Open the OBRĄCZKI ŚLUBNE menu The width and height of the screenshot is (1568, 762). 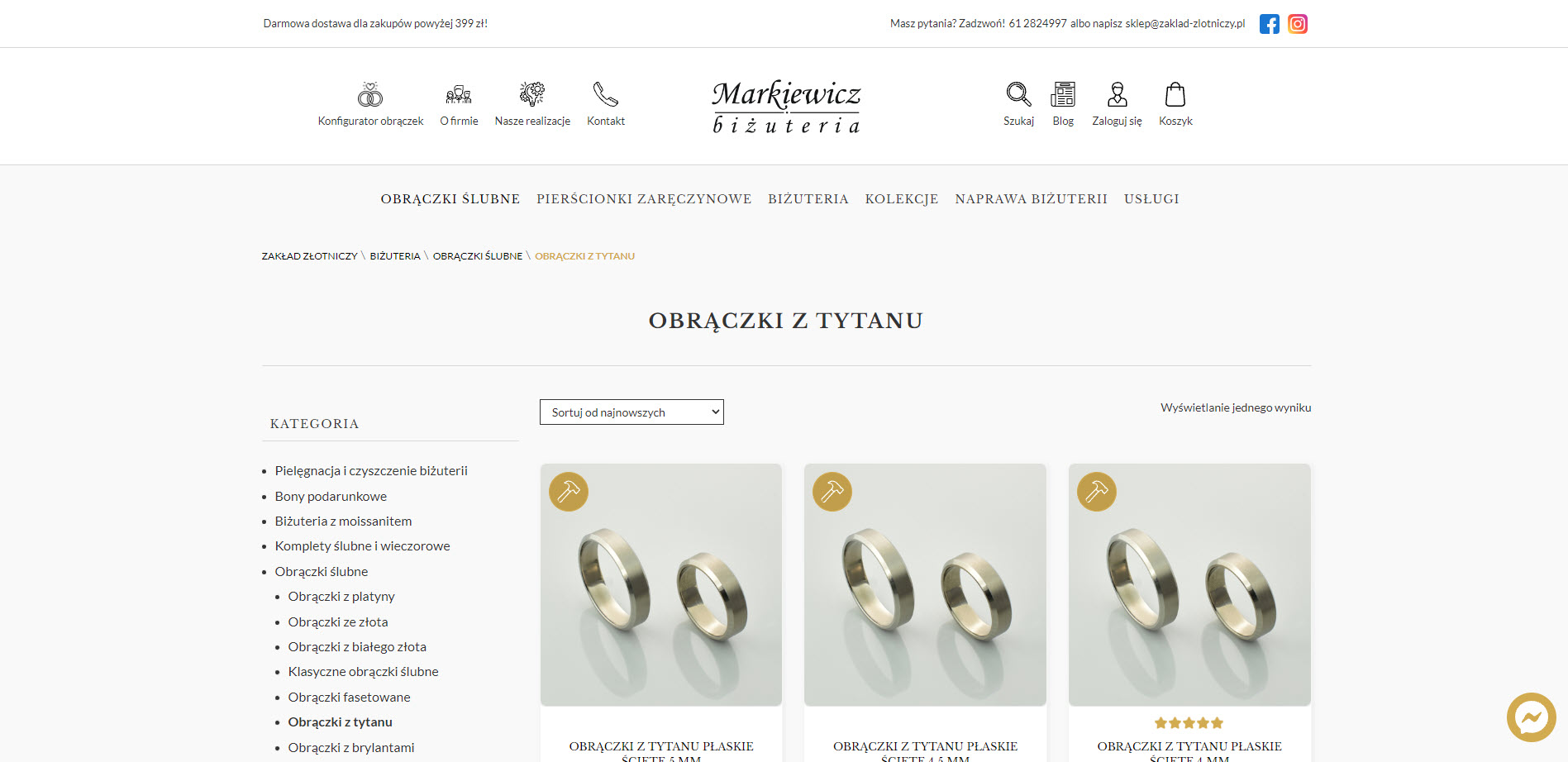450,199
